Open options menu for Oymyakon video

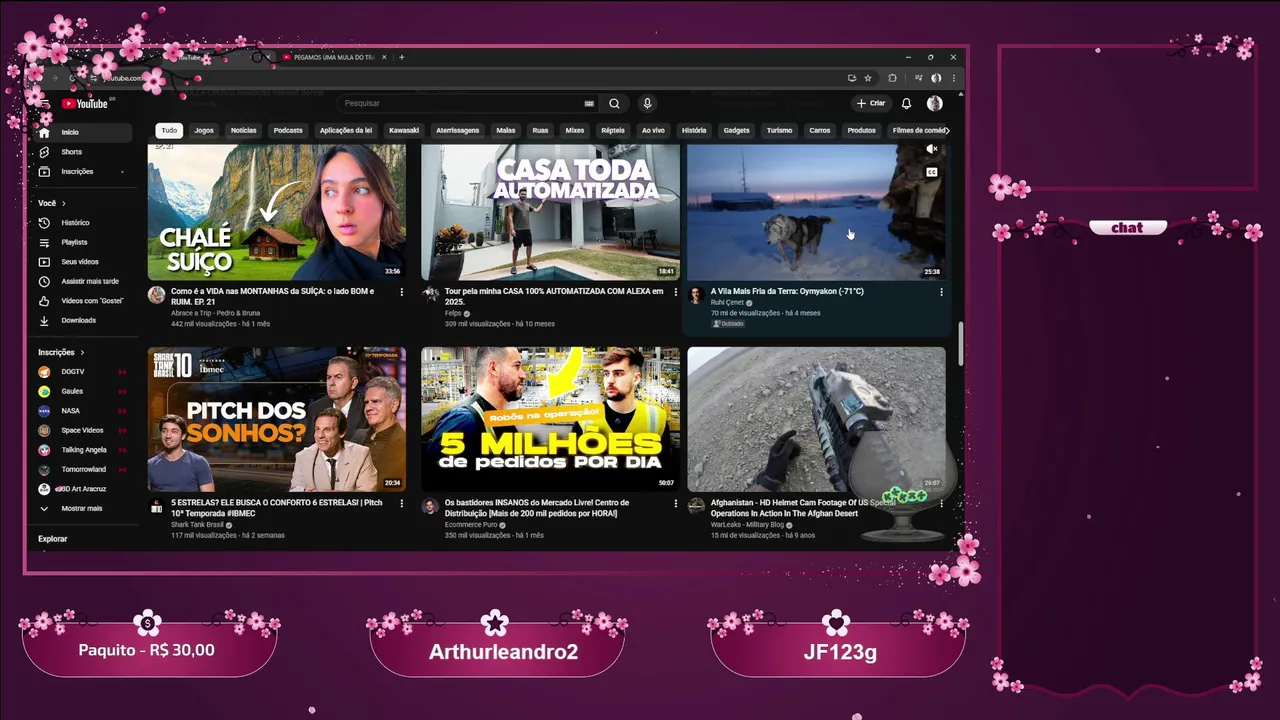(941, 292)
